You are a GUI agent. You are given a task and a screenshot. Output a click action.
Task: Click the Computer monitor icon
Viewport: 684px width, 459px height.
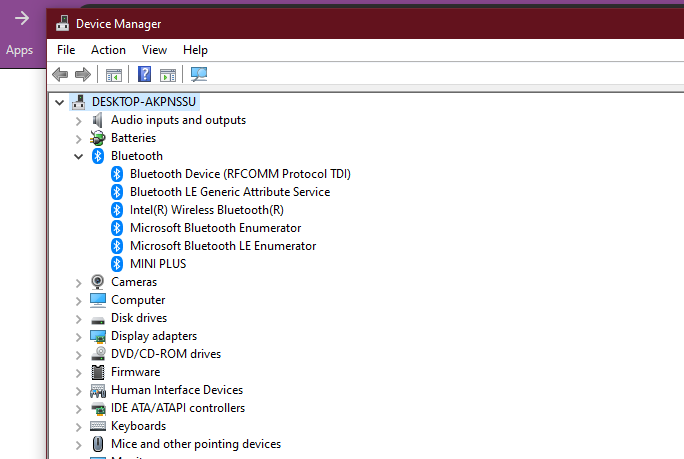tap(98, 300)
